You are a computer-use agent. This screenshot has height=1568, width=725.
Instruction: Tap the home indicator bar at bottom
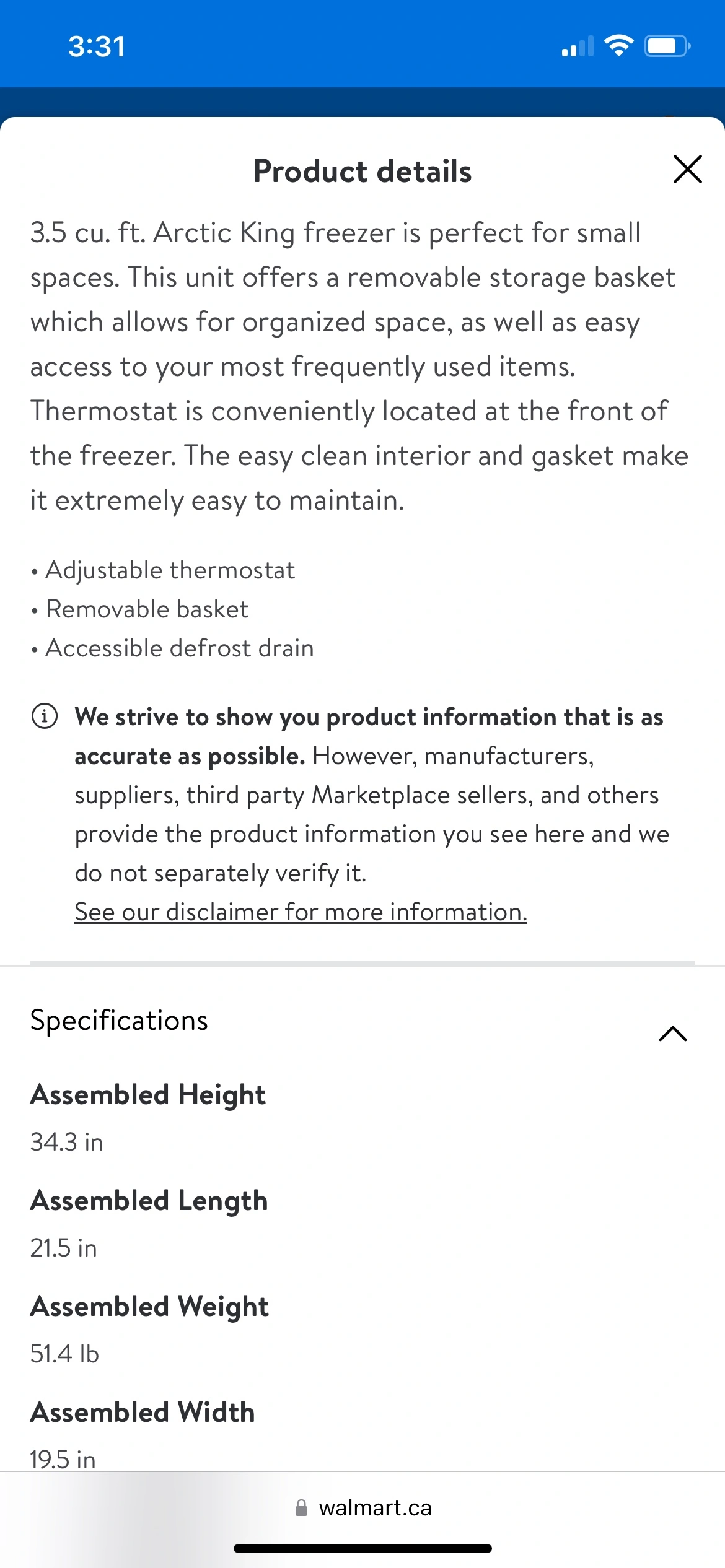[x=362, y=1548]
